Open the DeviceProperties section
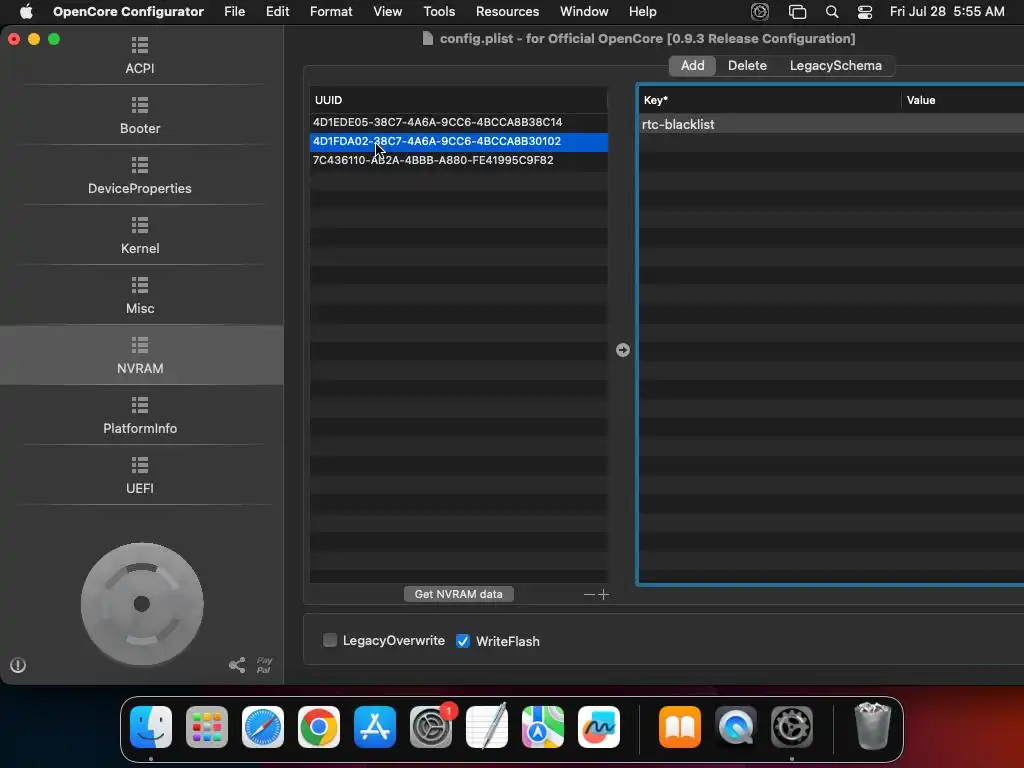 [140, 176]
